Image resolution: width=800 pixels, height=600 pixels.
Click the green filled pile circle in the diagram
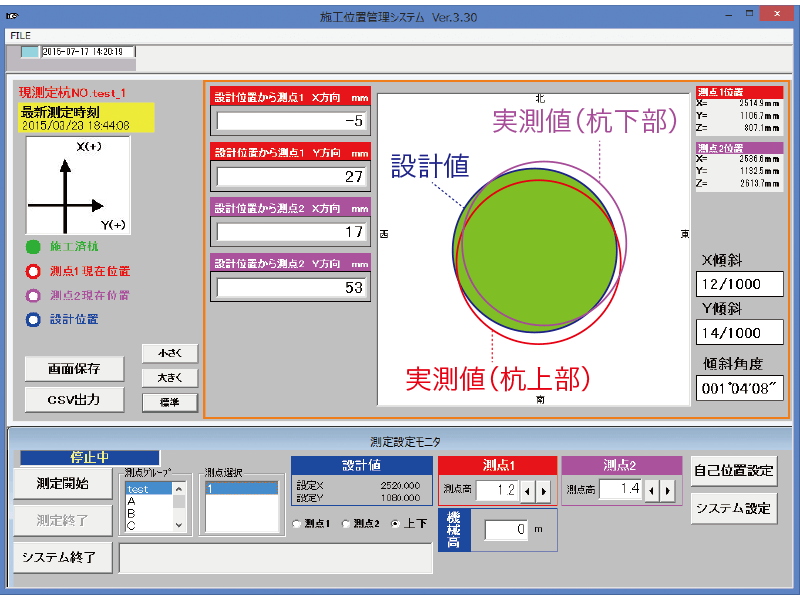[x=535, y=251]
